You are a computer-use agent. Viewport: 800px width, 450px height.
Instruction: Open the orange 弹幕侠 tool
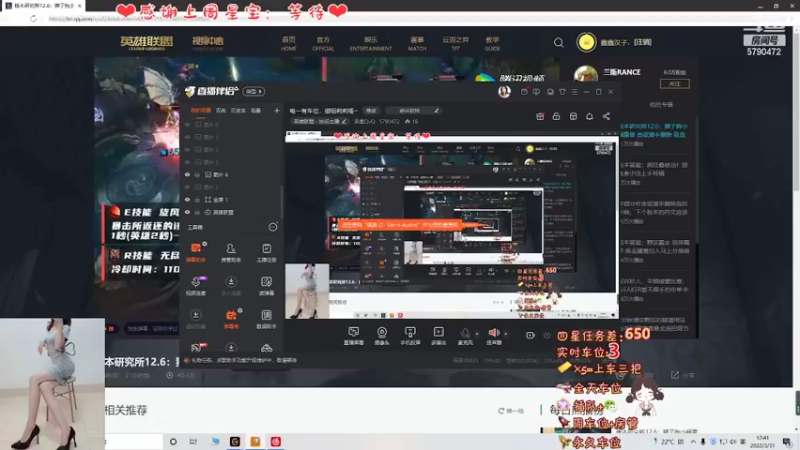(231, 319)
